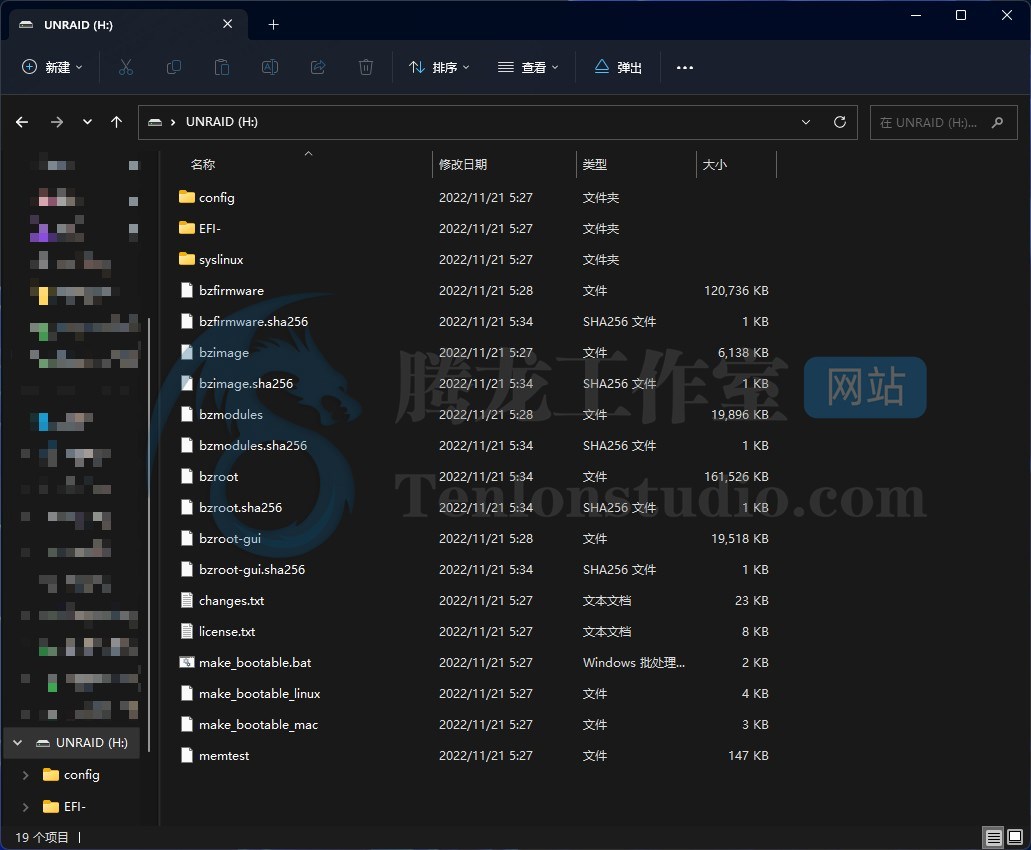The image size is (1031, 850).
Task: Open the three-dot more options menu
Action: 684,68
